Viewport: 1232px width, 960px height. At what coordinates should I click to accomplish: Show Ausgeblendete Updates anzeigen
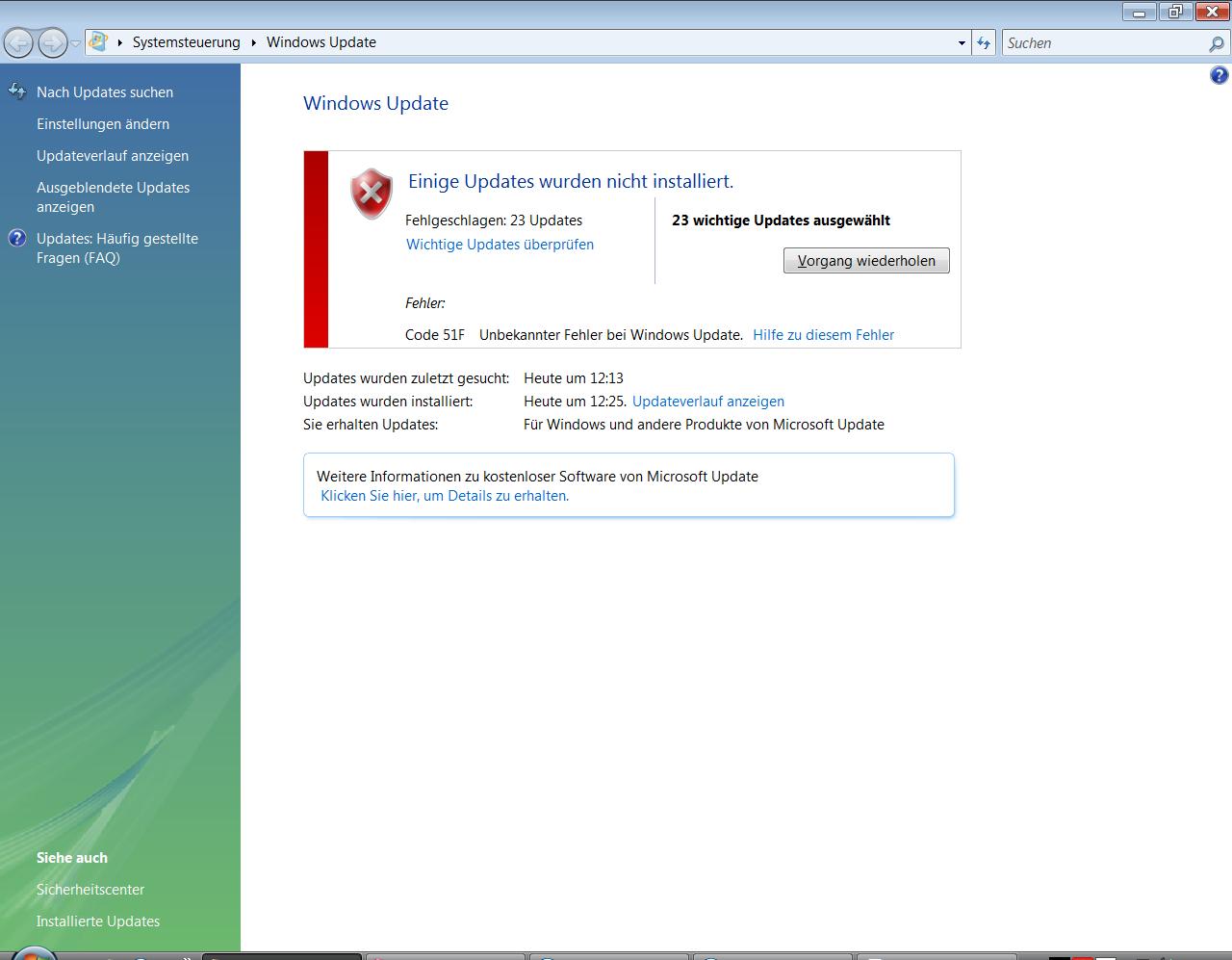(x=114, y=197)
